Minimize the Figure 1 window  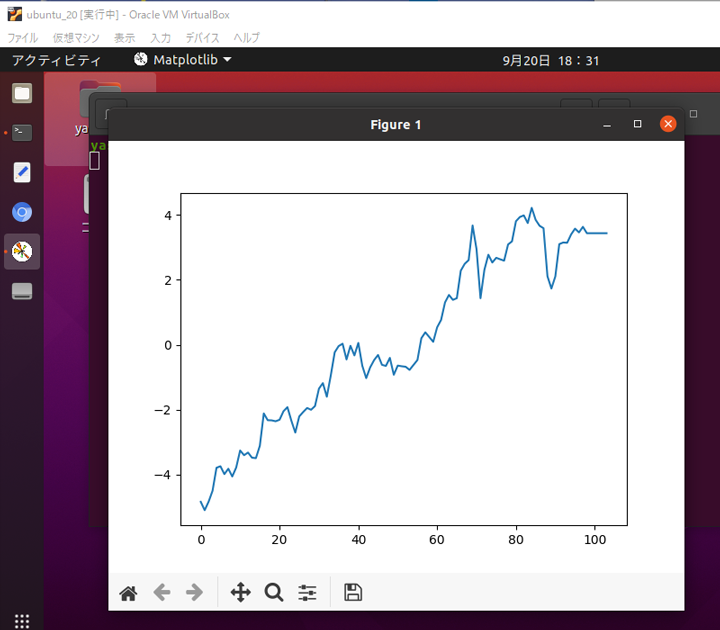click(x=607, y=124)
